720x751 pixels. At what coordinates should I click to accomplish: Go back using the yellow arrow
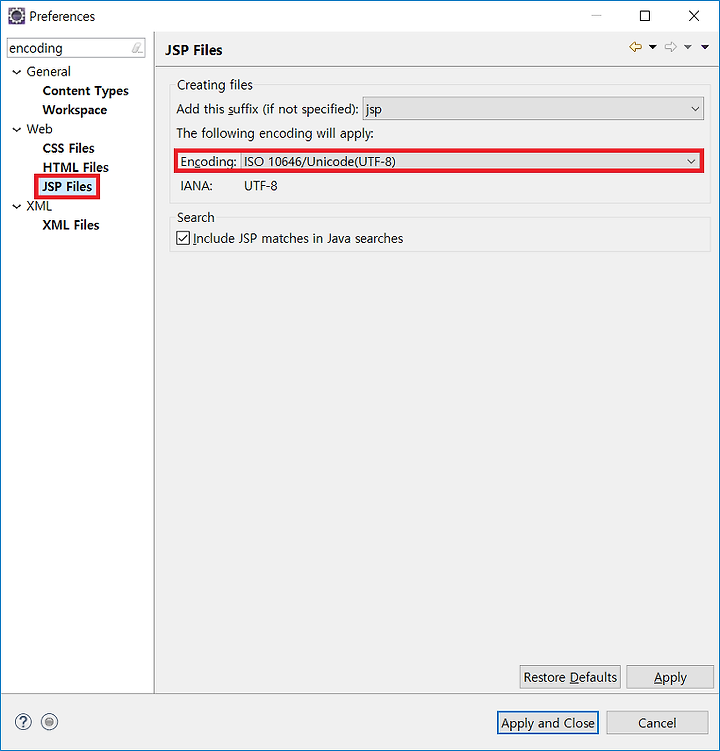(635, 47)
